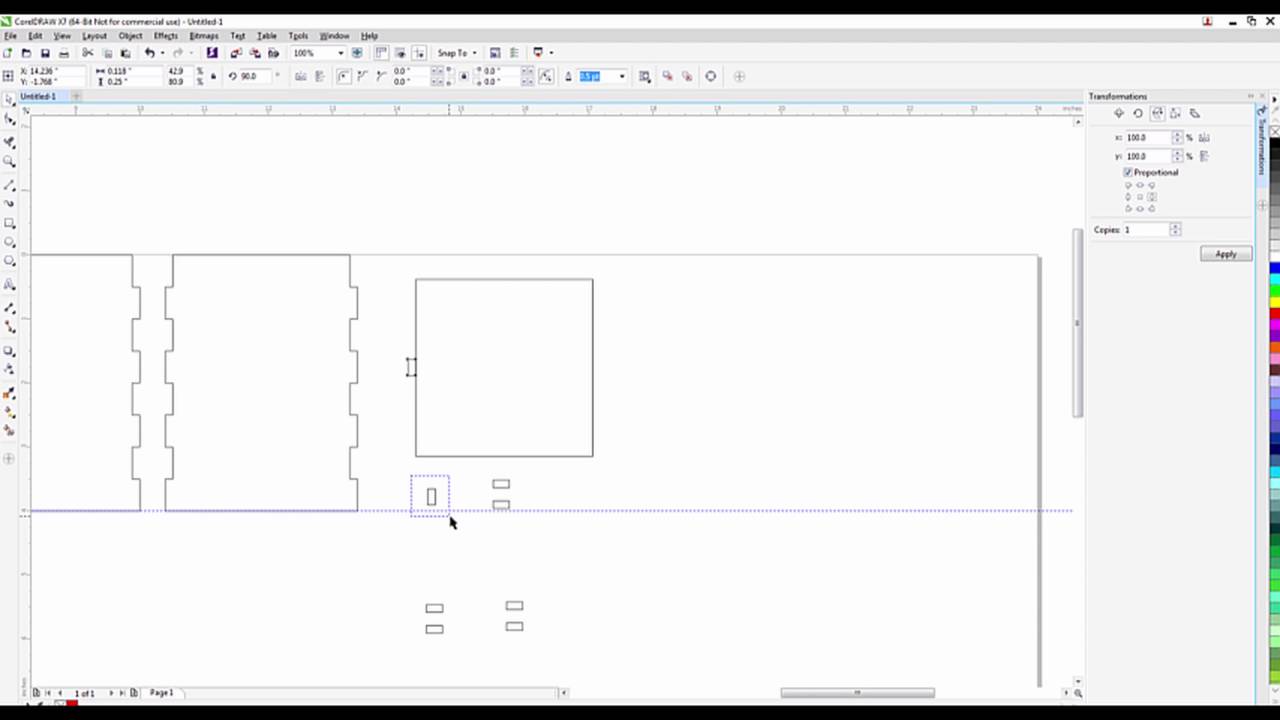Image resolution: width=1280 pixels, height=720 pixels.
Task: Click the x scale field showing 100.0
Action: (1148, 138)
